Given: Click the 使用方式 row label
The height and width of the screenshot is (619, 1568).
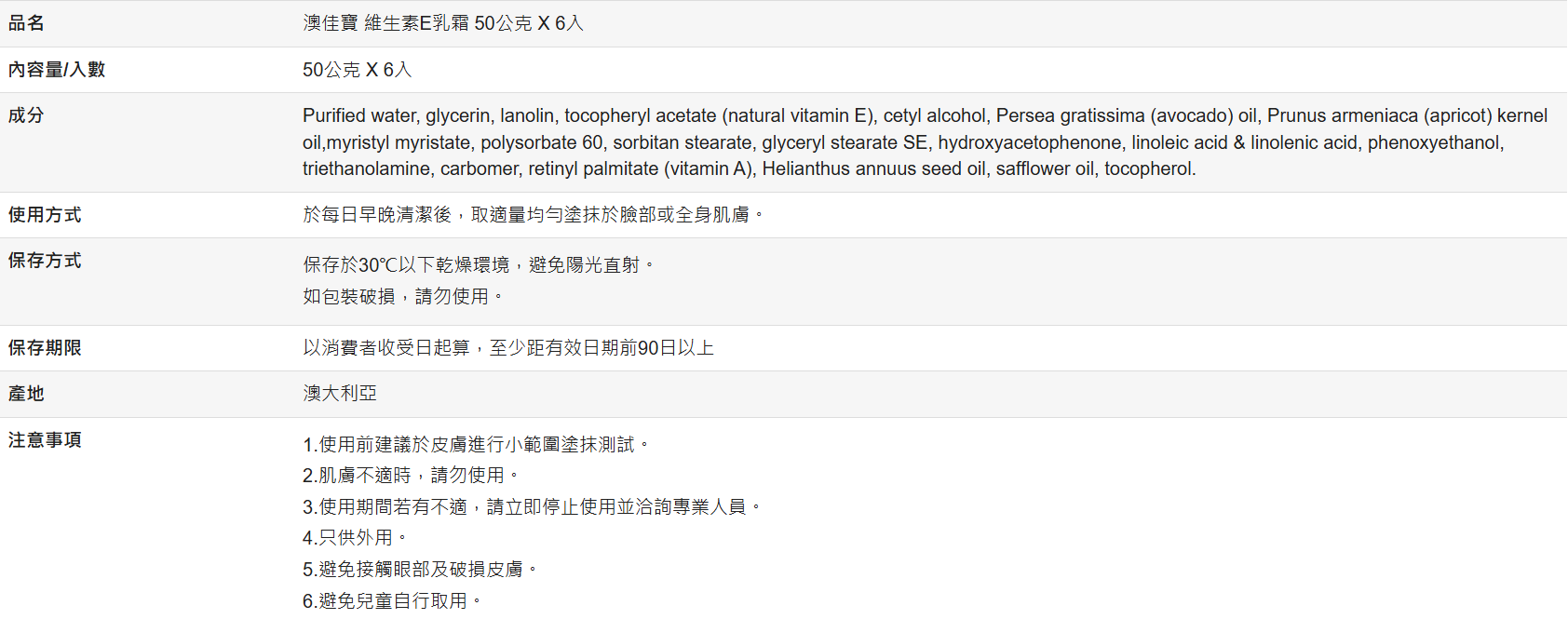Looking at the screenshot, I should (45, 215).
